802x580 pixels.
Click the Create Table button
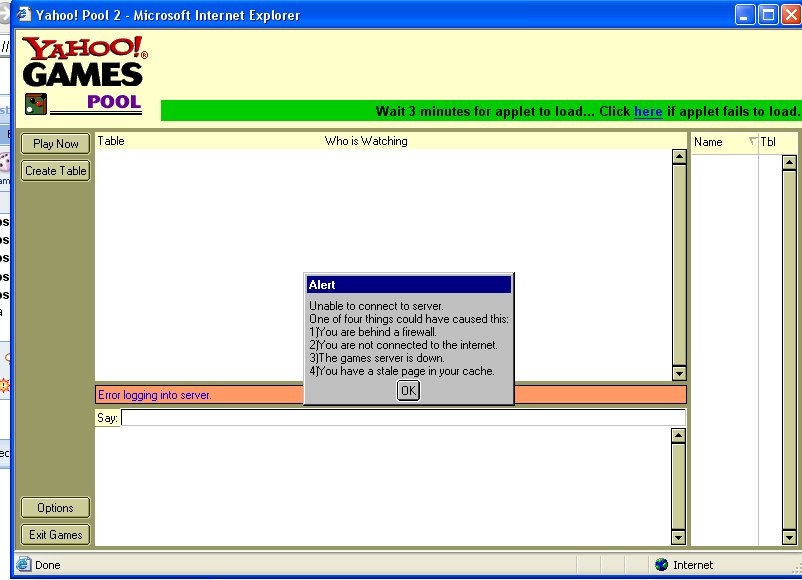[x=56, y=171]
